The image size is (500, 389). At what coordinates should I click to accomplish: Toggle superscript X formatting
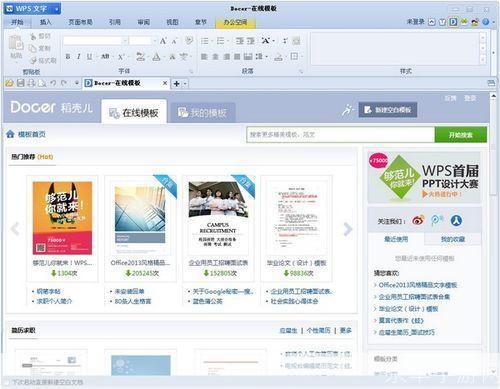120,57
